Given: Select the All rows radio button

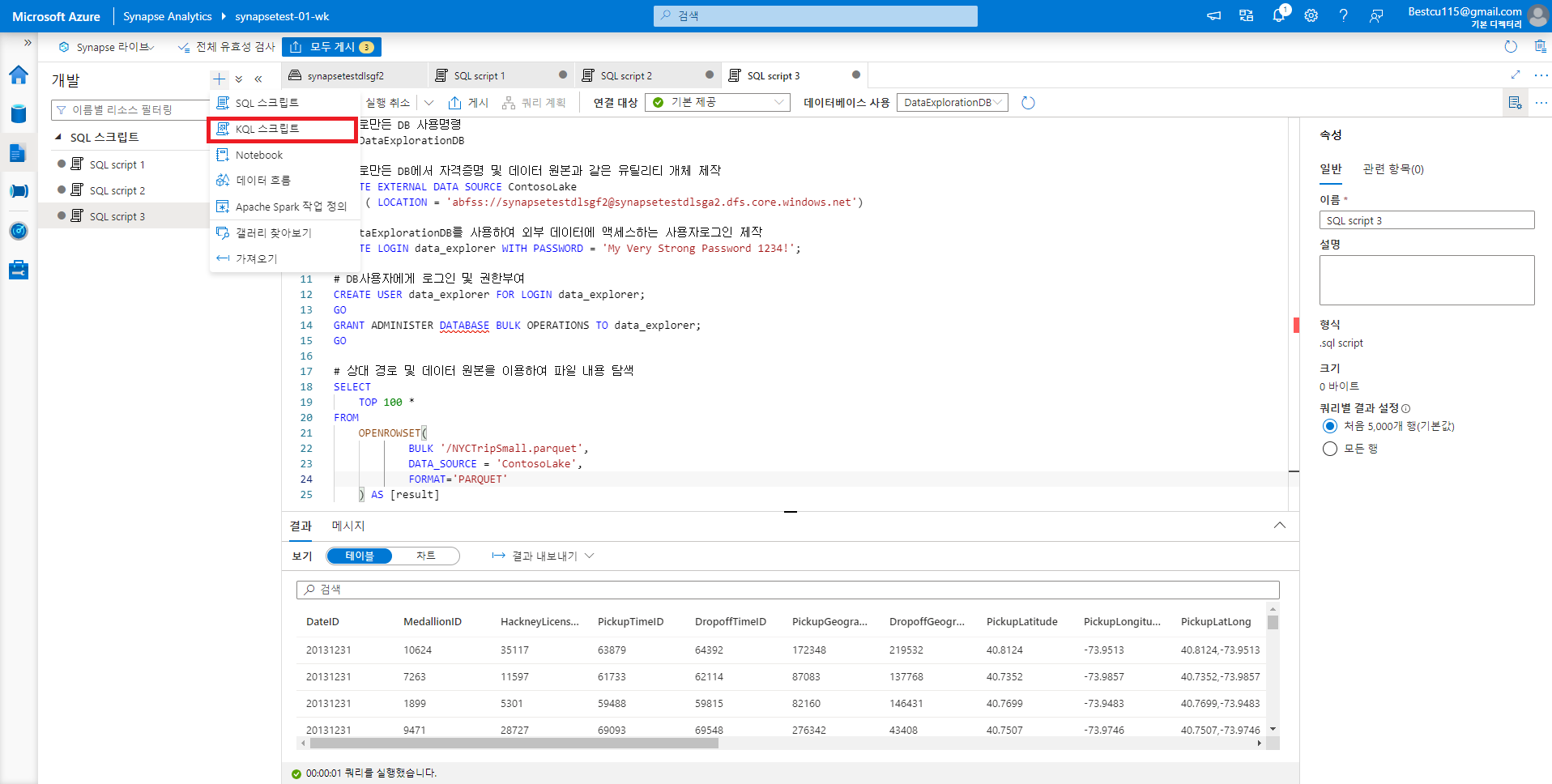Looking at the screenshot, I should tap(1330, 449).
